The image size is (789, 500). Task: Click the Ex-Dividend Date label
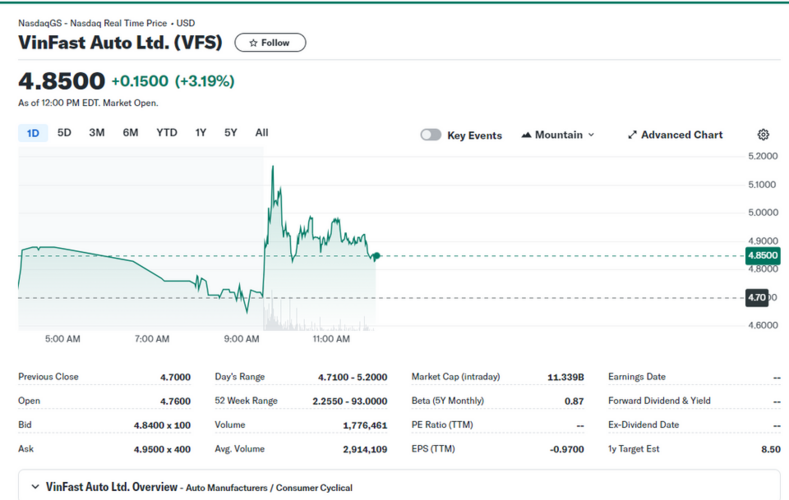tap(644, 425)
